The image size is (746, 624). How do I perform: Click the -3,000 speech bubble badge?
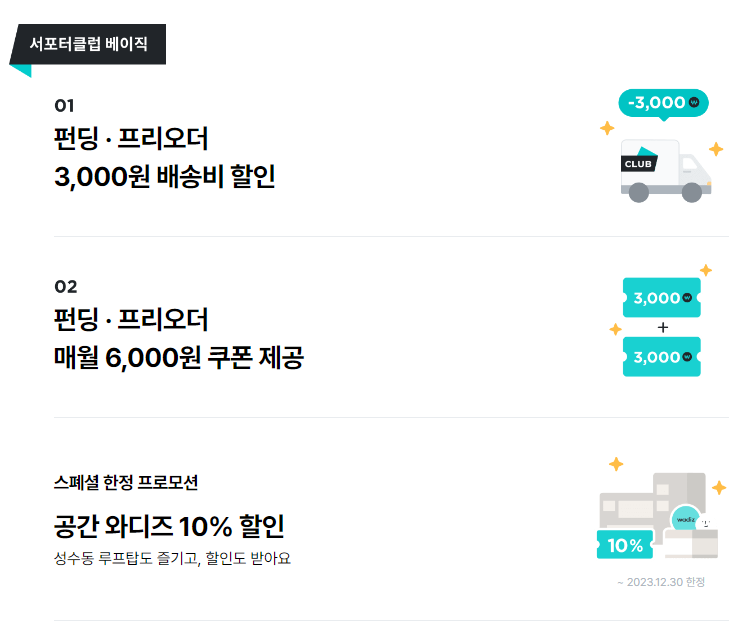point(662,102)
